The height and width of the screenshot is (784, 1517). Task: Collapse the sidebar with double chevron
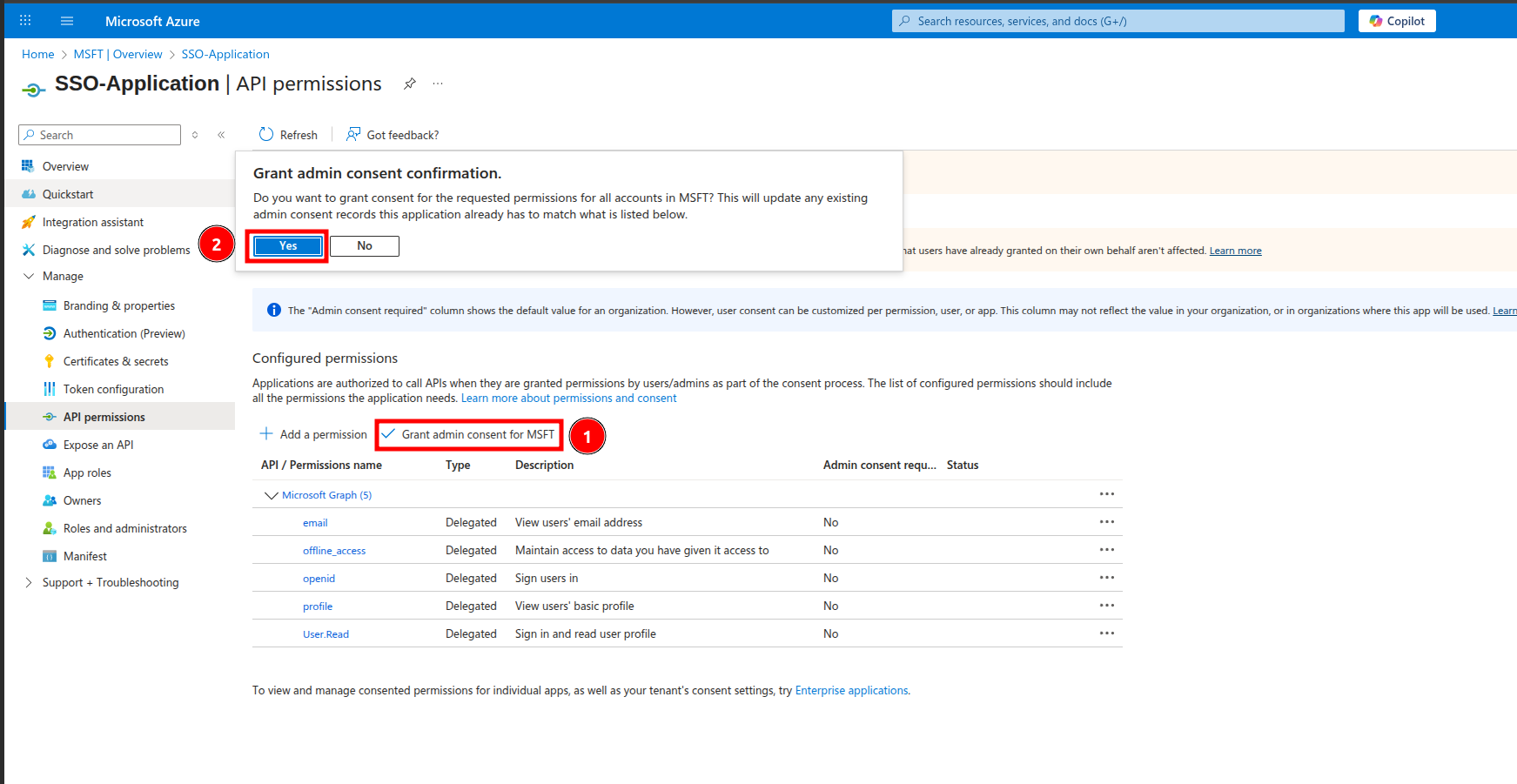coord(221,135)
